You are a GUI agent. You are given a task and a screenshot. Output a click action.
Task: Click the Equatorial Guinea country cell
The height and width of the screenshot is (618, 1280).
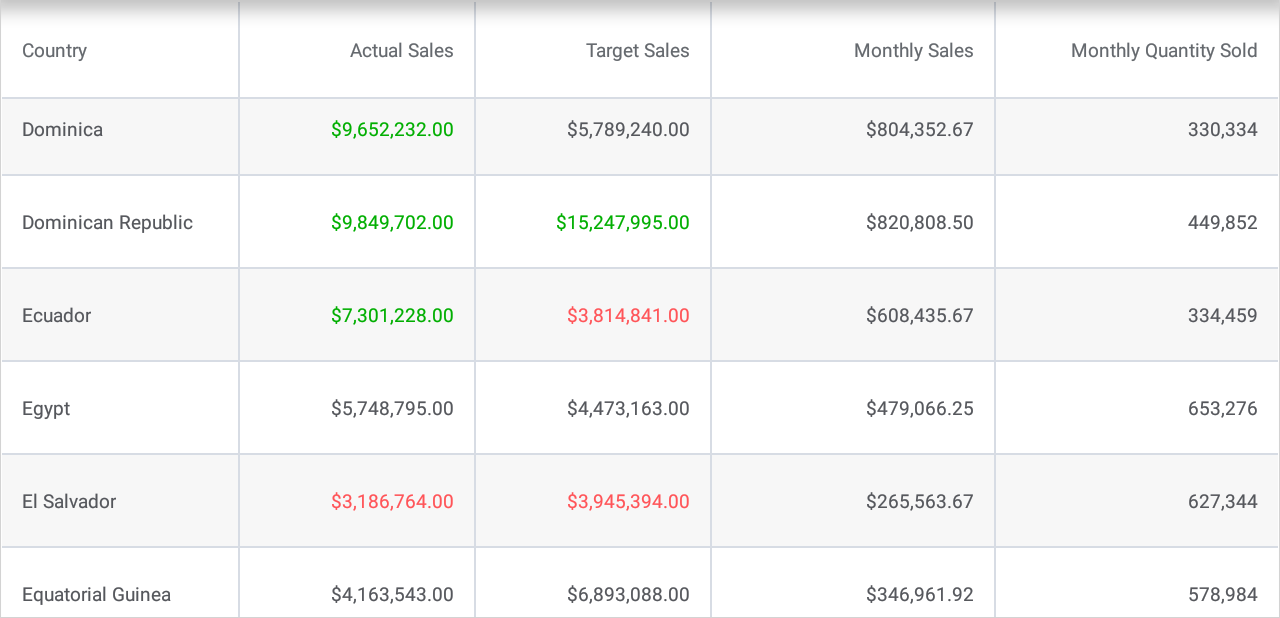[x=96, y=595]
